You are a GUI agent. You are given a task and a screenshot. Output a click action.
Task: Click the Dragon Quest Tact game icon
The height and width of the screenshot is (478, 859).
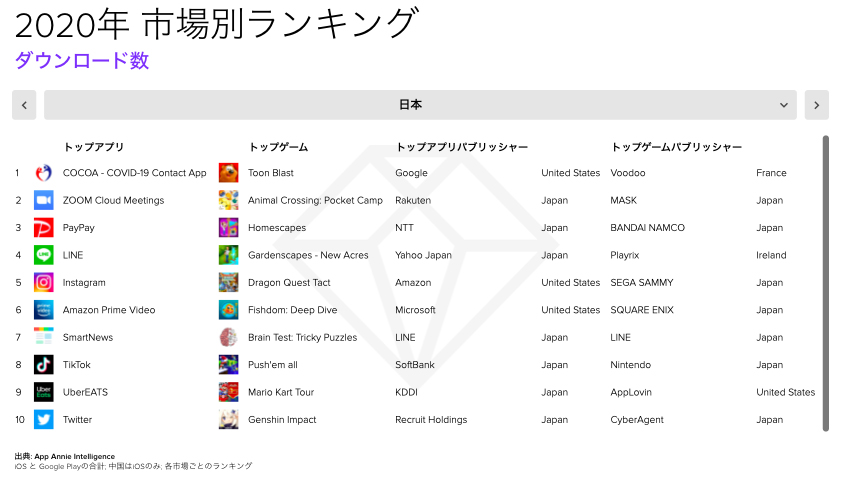[228, 283]
